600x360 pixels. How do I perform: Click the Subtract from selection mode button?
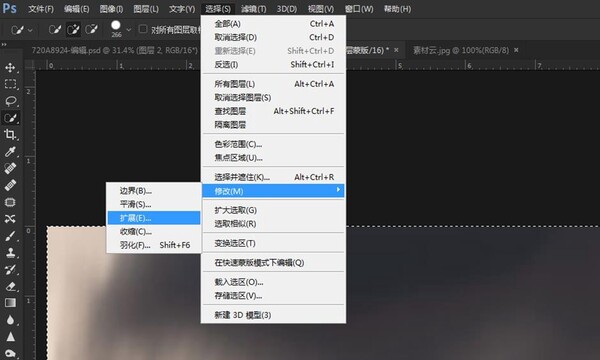91,29
